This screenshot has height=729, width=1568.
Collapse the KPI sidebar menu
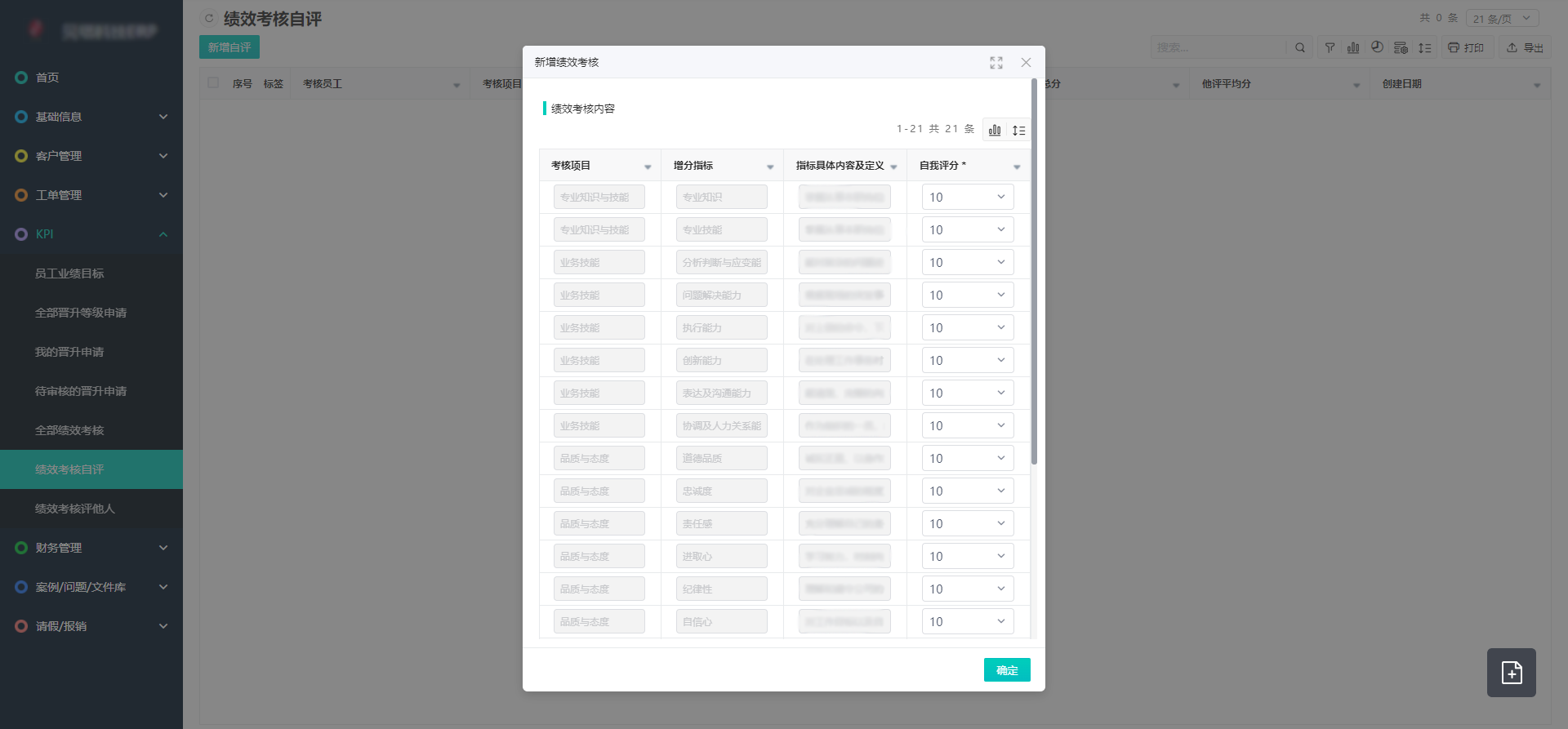pyautogui.click(x=91, y=234)
